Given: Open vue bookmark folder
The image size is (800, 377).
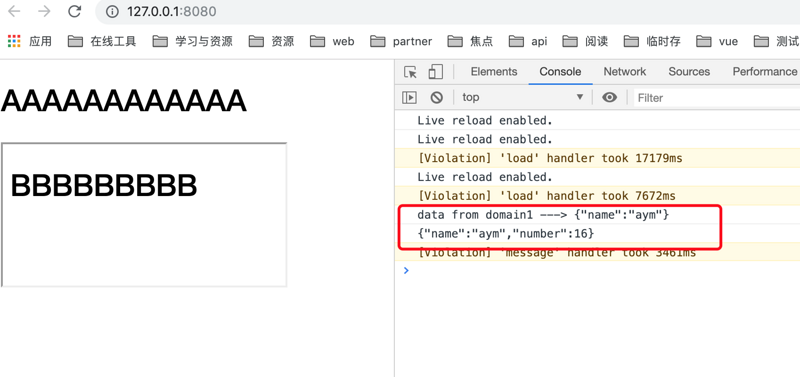Looking at the screenshot, I should [717, 41].
